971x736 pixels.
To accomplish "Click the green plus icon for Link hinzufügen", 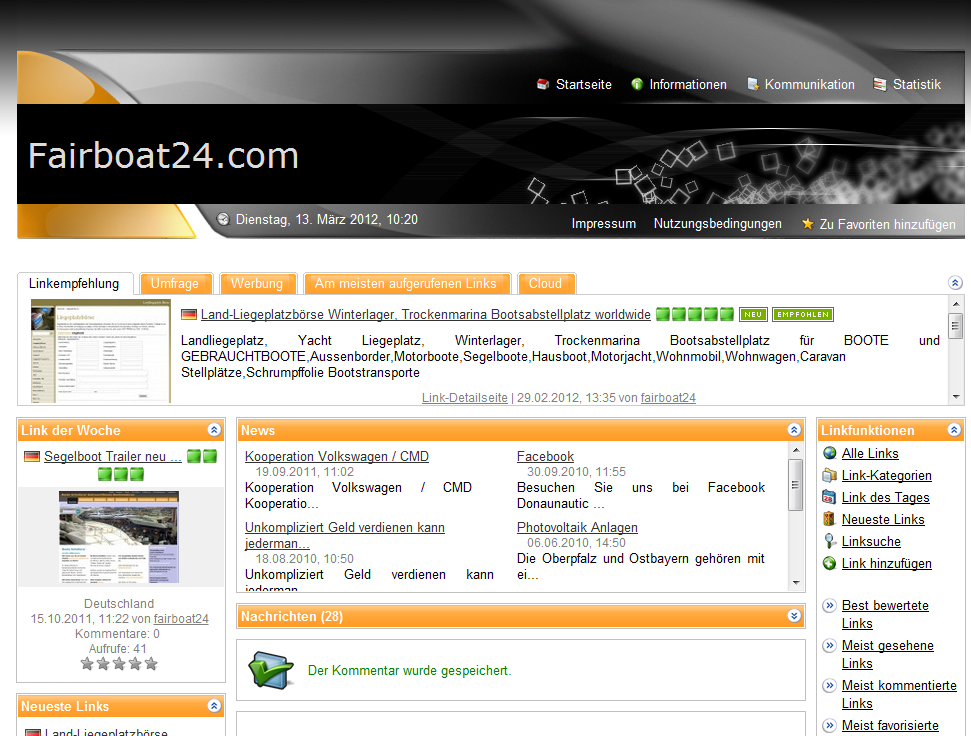I will [x=830, y=563].
